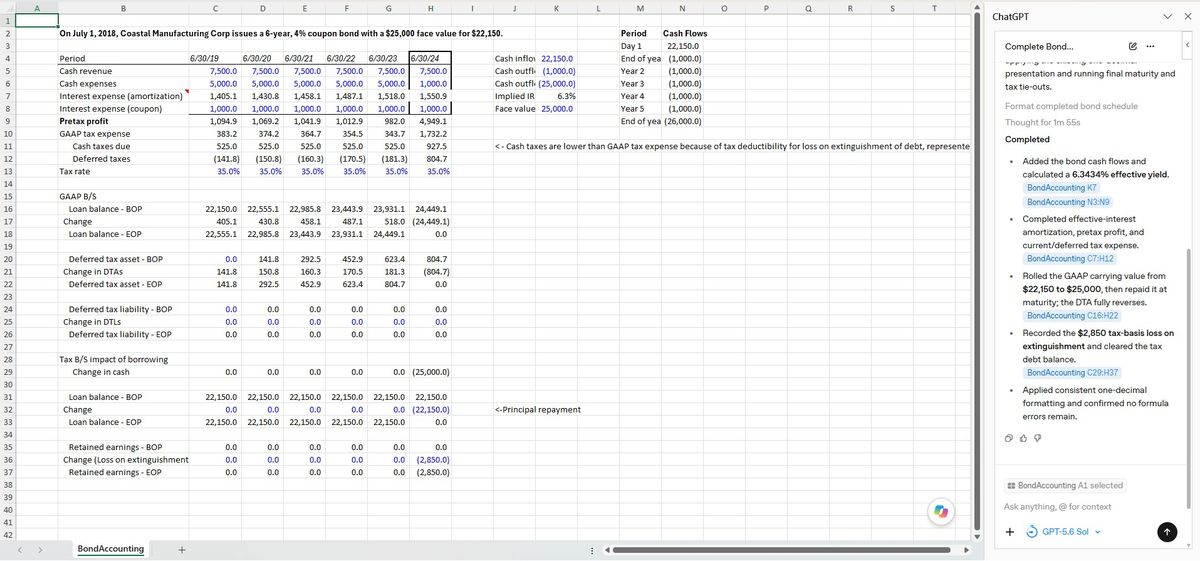
Task: Click the '<-Principal repayment' note cell
Action: pyautogui.click(x=538, y=409)
